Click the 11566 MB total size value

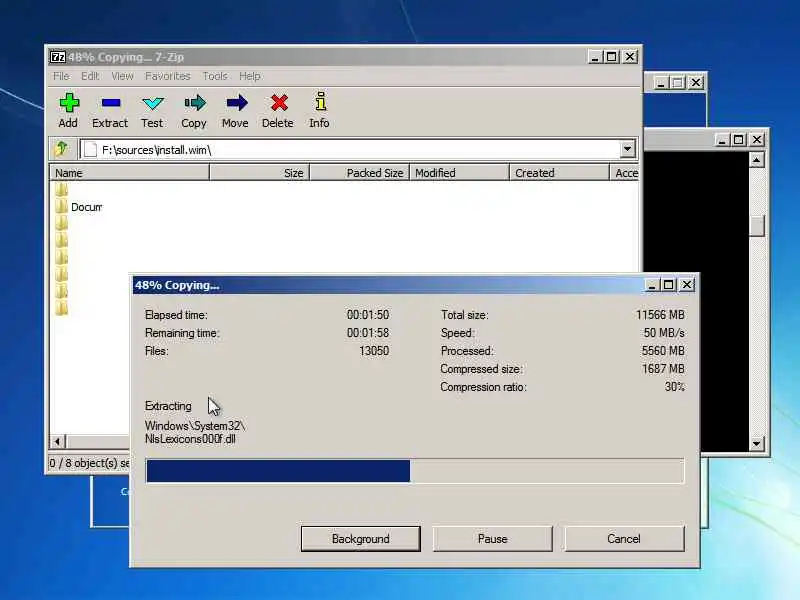(660, 315)
